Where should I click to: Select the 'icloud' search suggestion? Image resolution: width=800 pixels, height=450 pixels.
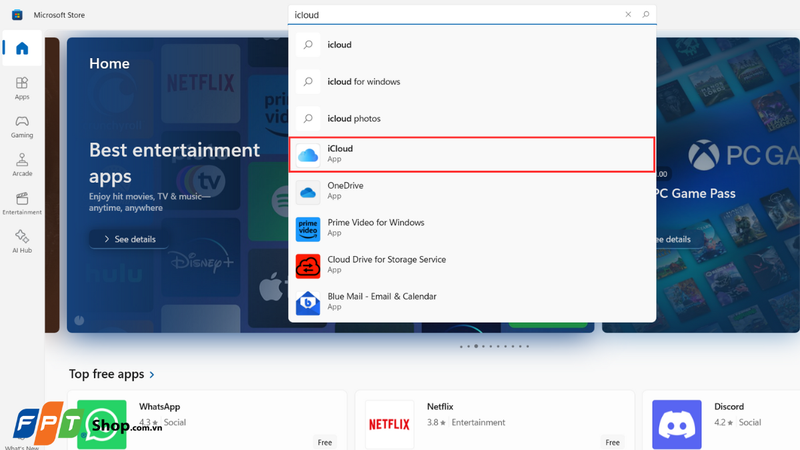tap(472, 45)
